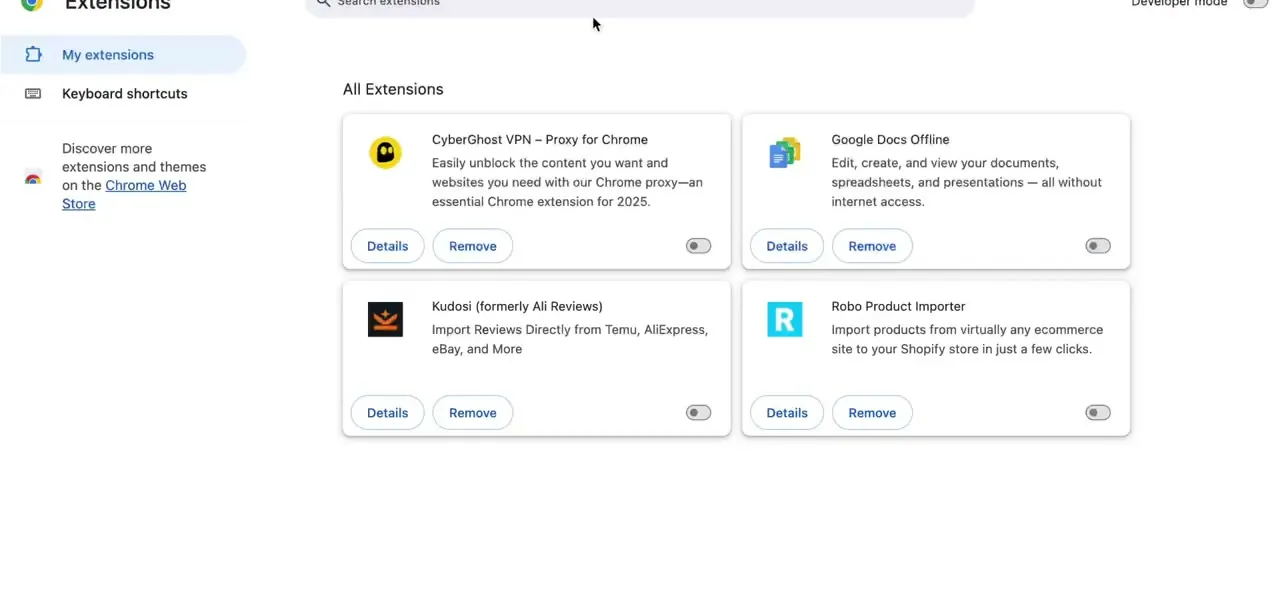
Task: Click the Kudosi (formerly Ali Reviews) title
Action: [517, 307]
